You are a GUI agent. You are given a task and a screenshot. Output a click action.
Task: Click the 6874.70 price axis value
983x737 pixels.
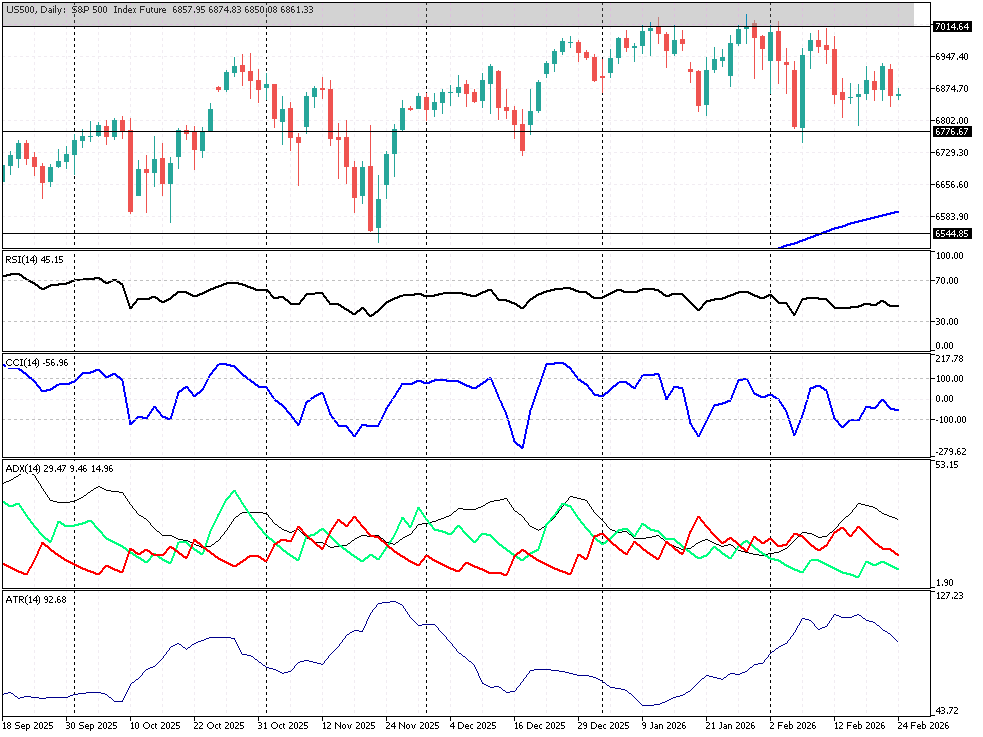(x=951, y=88)
